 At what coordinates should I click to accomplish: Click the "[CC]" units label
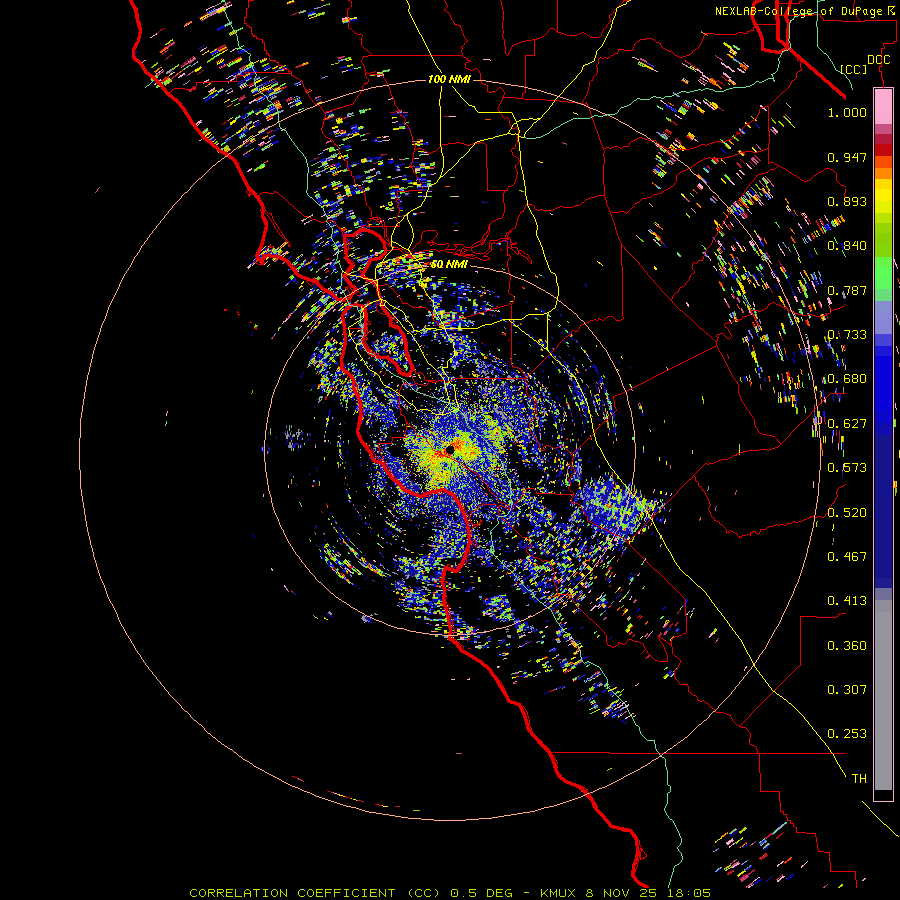[x=854, y=69]
